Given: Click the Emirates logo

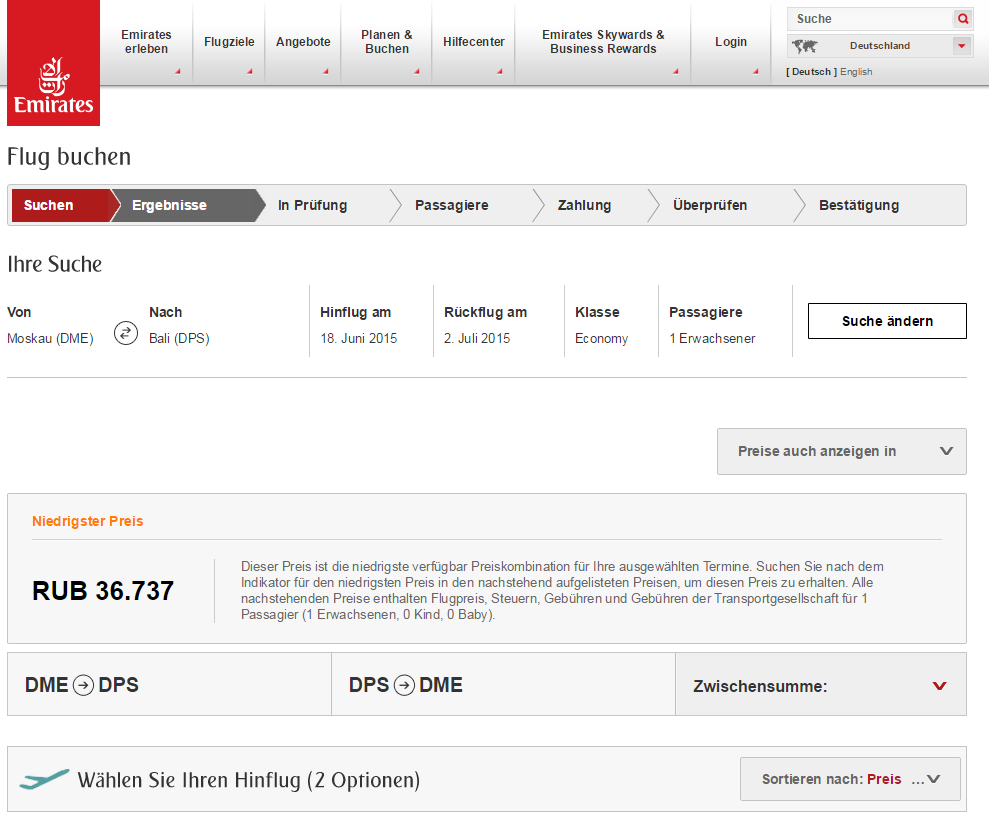Looking at the screenshot, I should [54, 63].
